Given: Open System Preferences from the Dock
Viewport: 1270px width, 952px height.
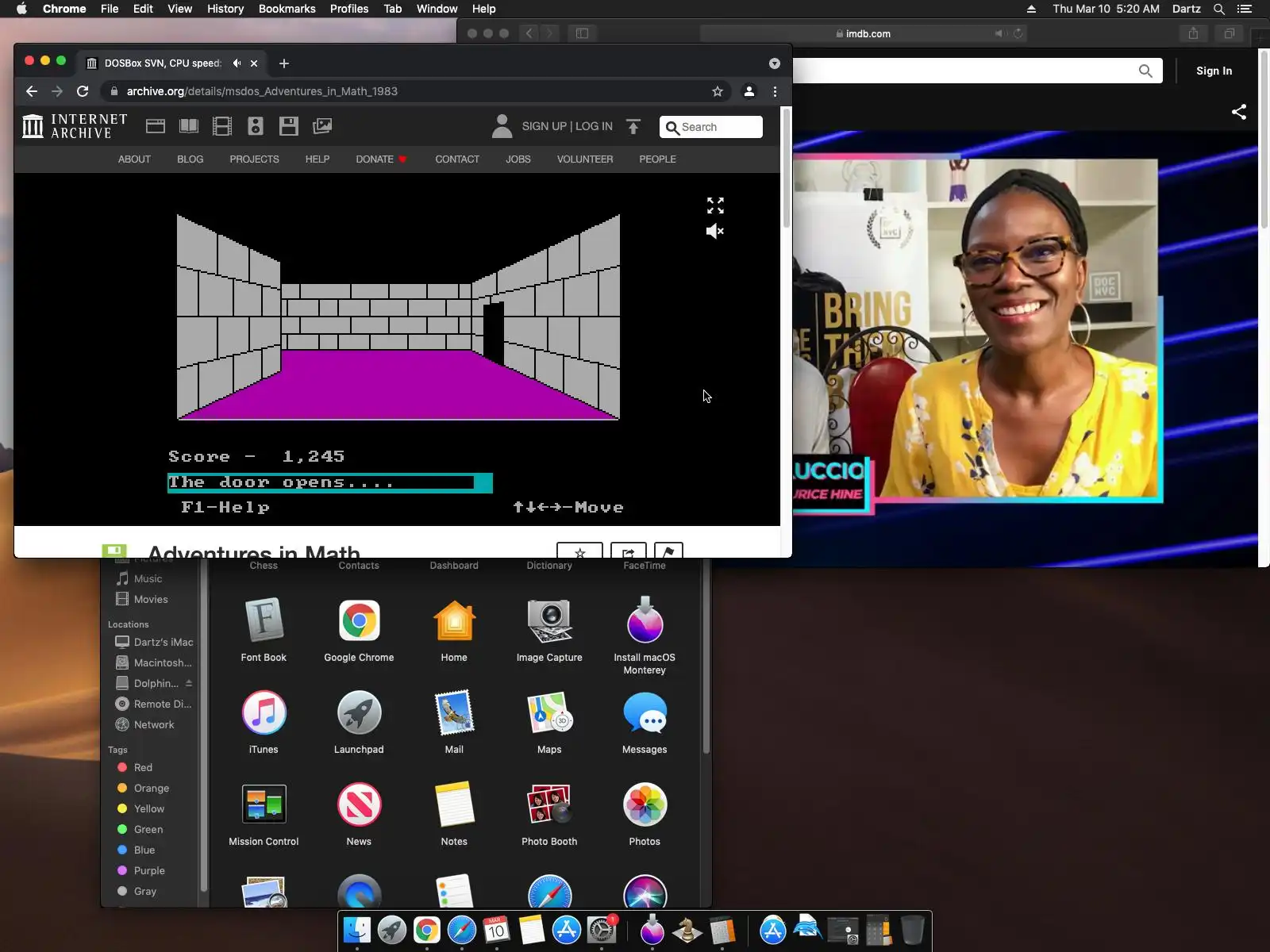Looking at the screenshot, I should (x=602, y=929).
